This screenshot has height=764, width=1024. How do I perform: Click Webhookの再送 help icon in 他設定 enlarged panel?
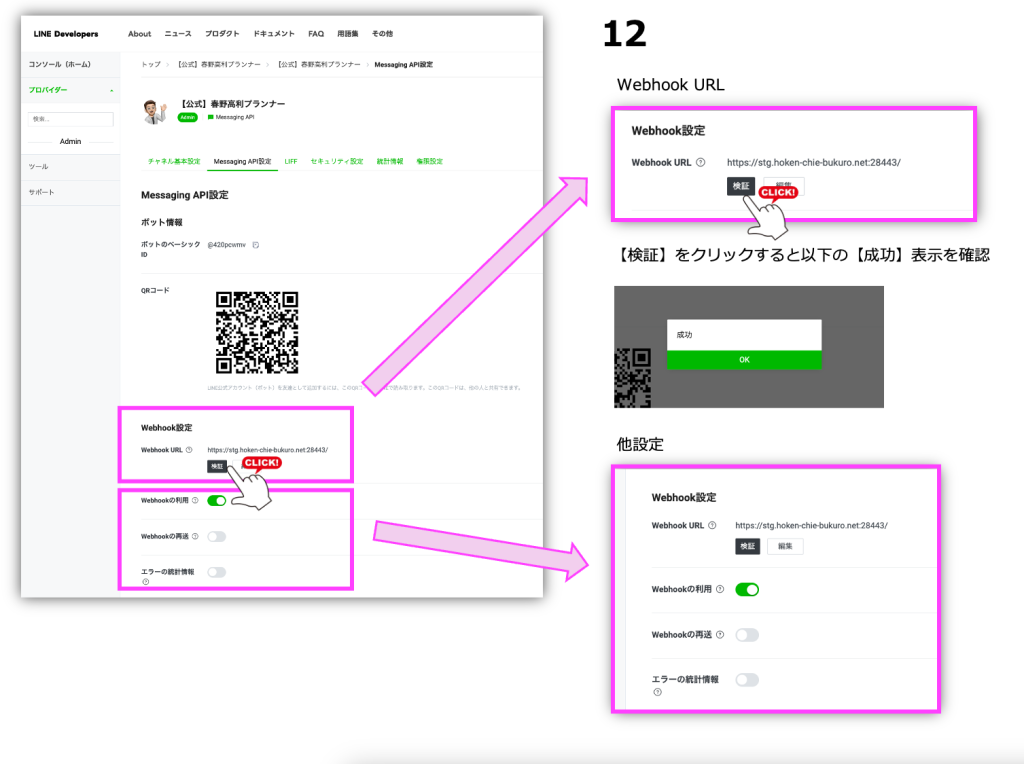coord(720,634)
